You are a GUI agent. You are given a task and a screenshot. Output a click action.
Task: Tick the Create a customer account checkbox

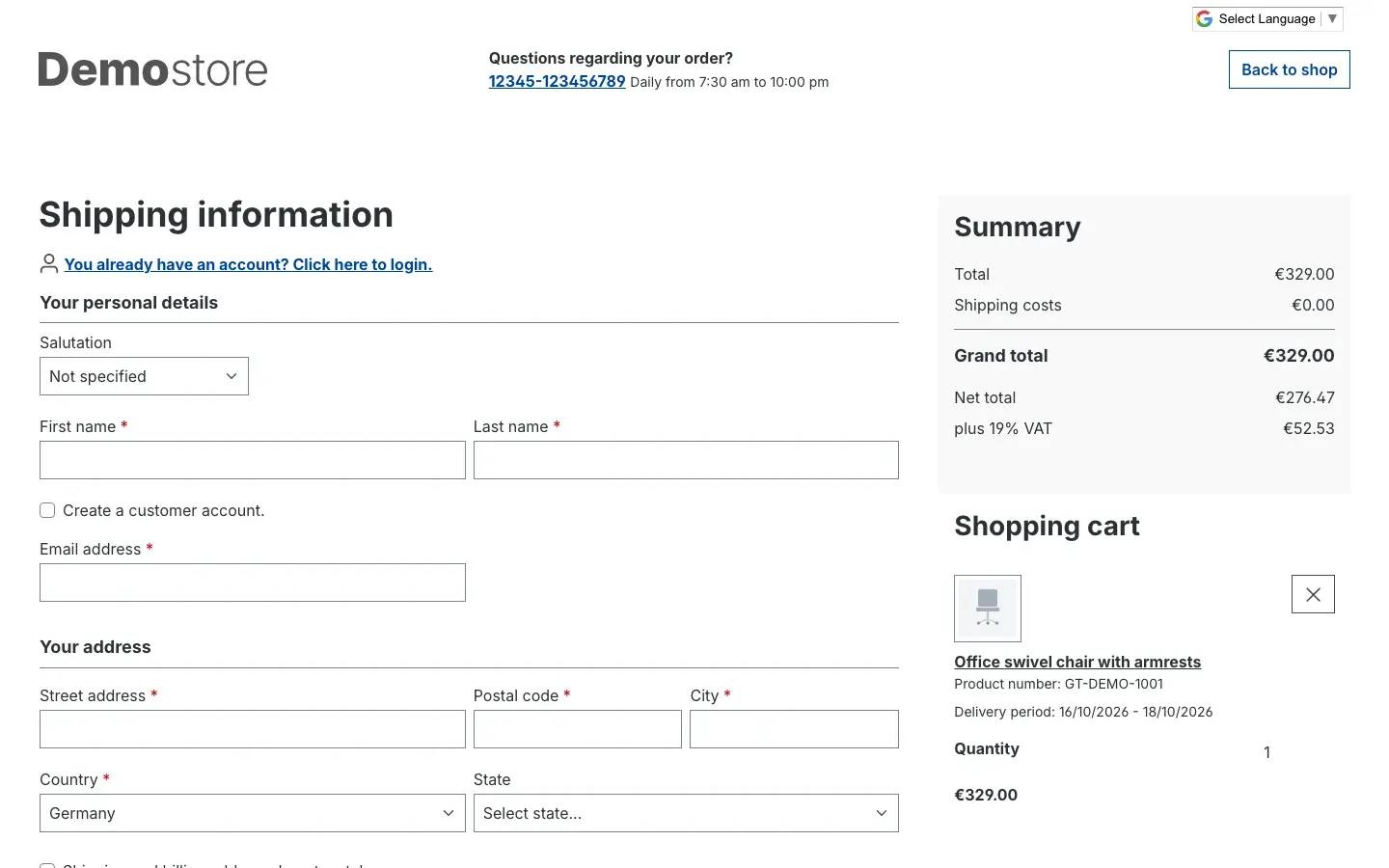pyautogui.click(x=47, y=510)
